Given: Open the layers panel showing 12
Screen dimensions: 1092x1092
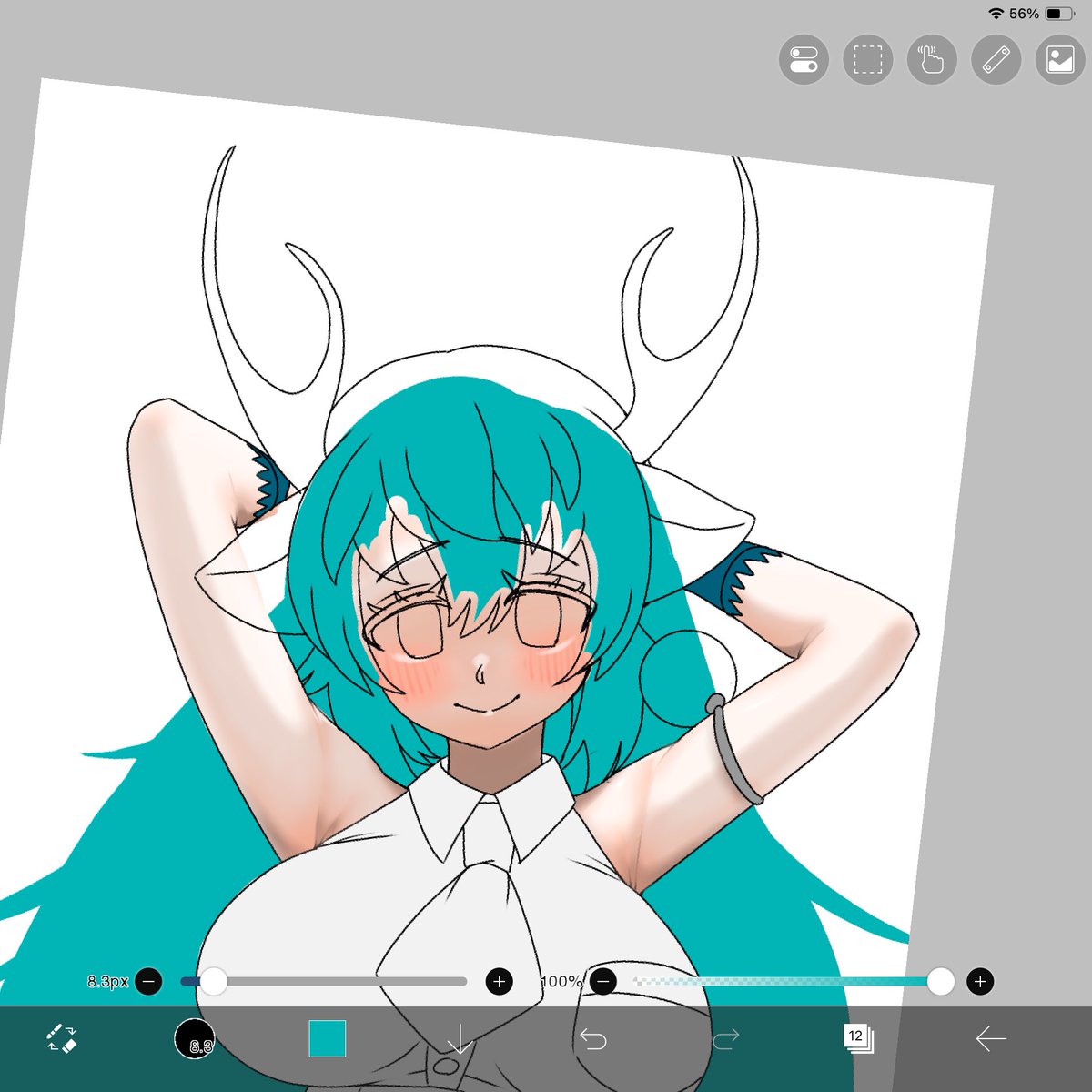Looking at the screenshot, I should [x=858, y=1038].
